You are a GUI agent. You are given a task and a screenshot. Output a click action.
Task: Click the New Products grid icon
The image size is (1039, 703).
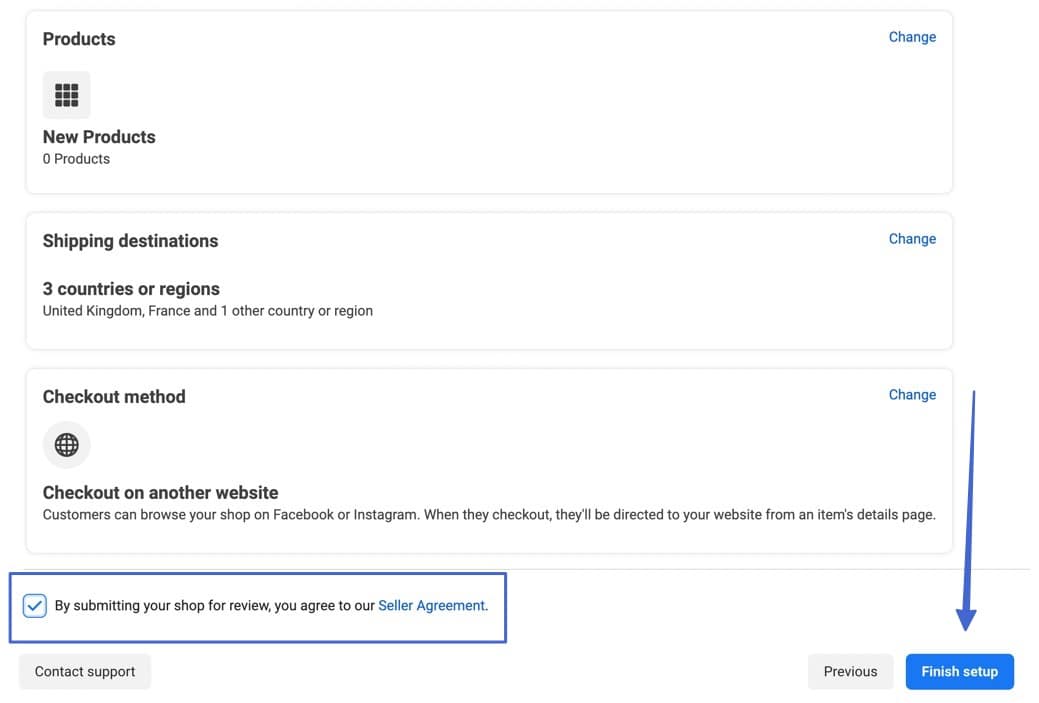[66, 95]
